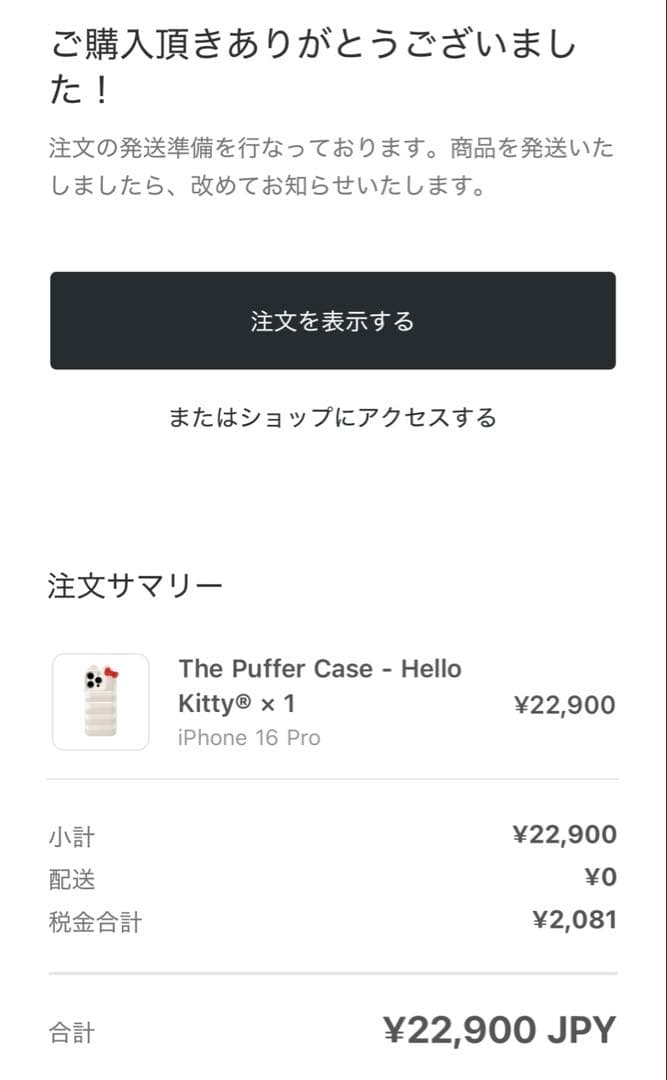667x1080 pixels.
Task: Click the "注文を表示する" button
Action: tap(333, 320)
